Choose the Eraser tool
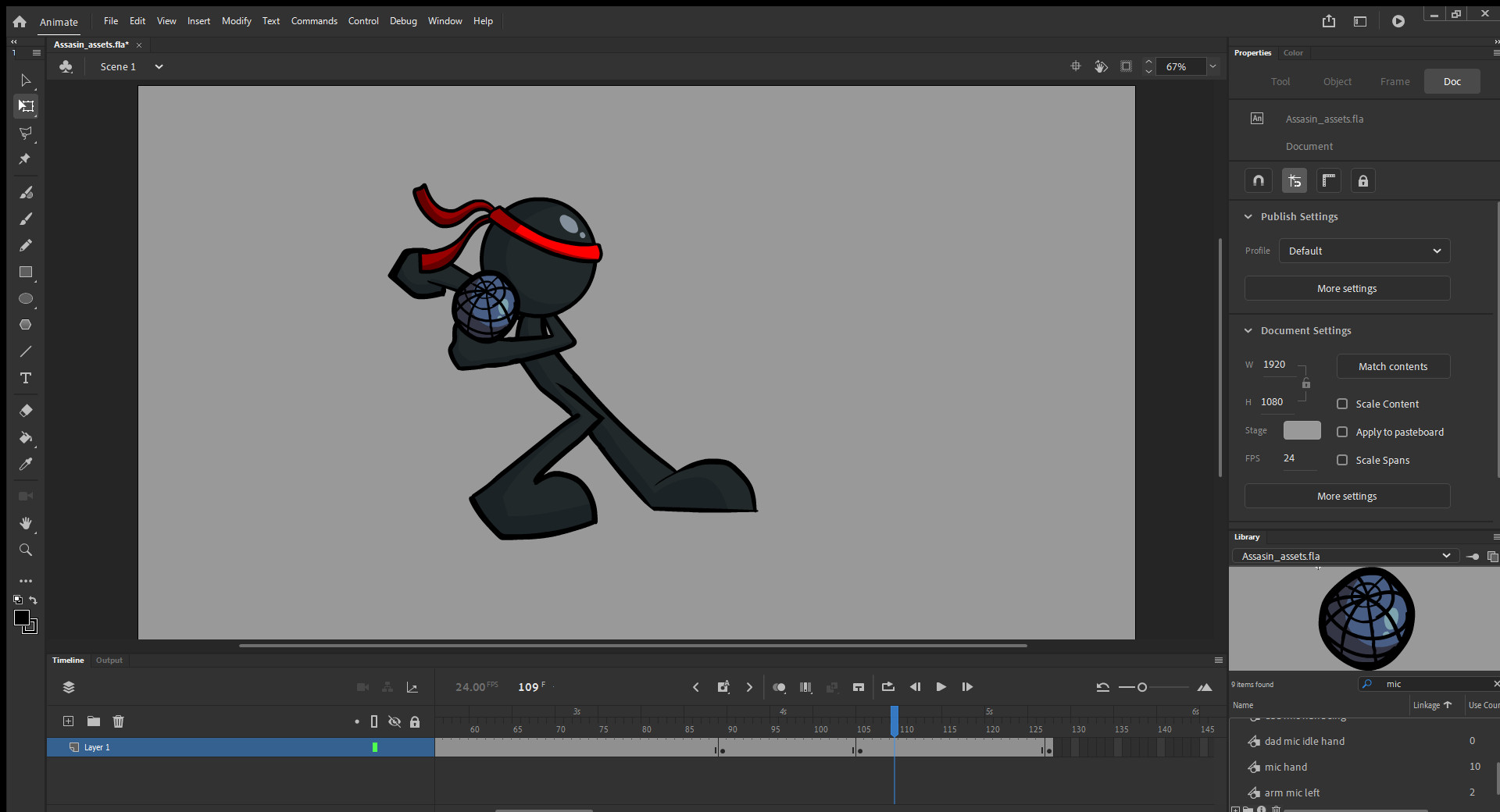 pos(26,411)
